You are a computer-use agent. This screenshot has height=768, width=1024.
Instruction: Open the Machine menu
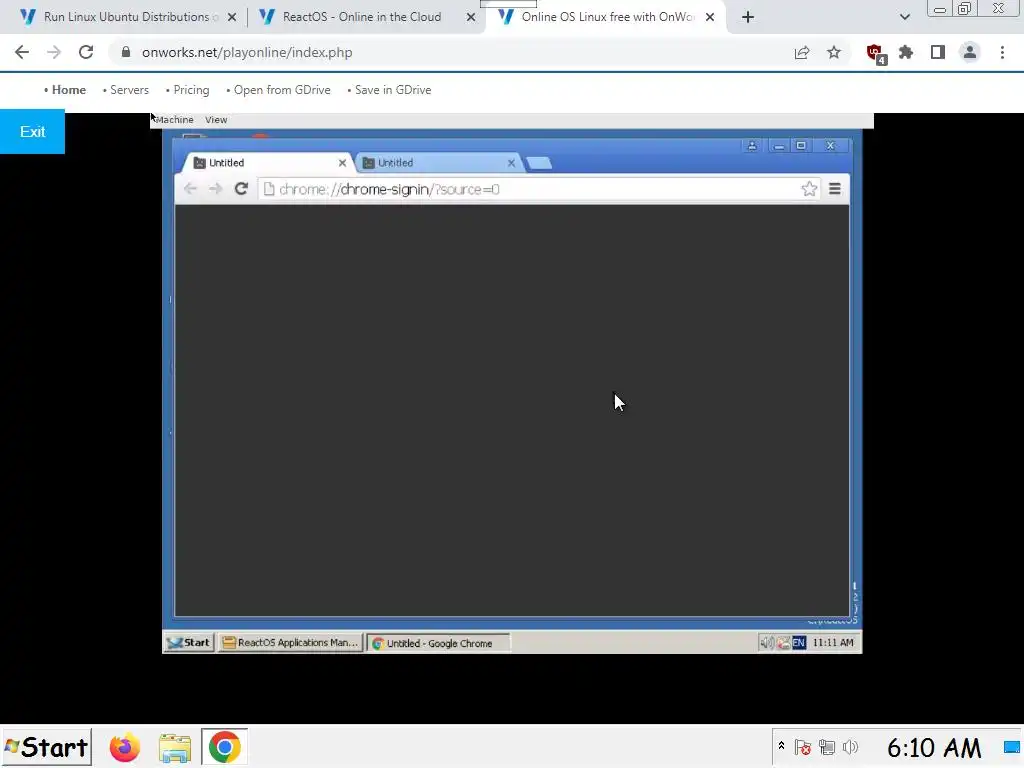pyautogui.click(x=174, y=120)
